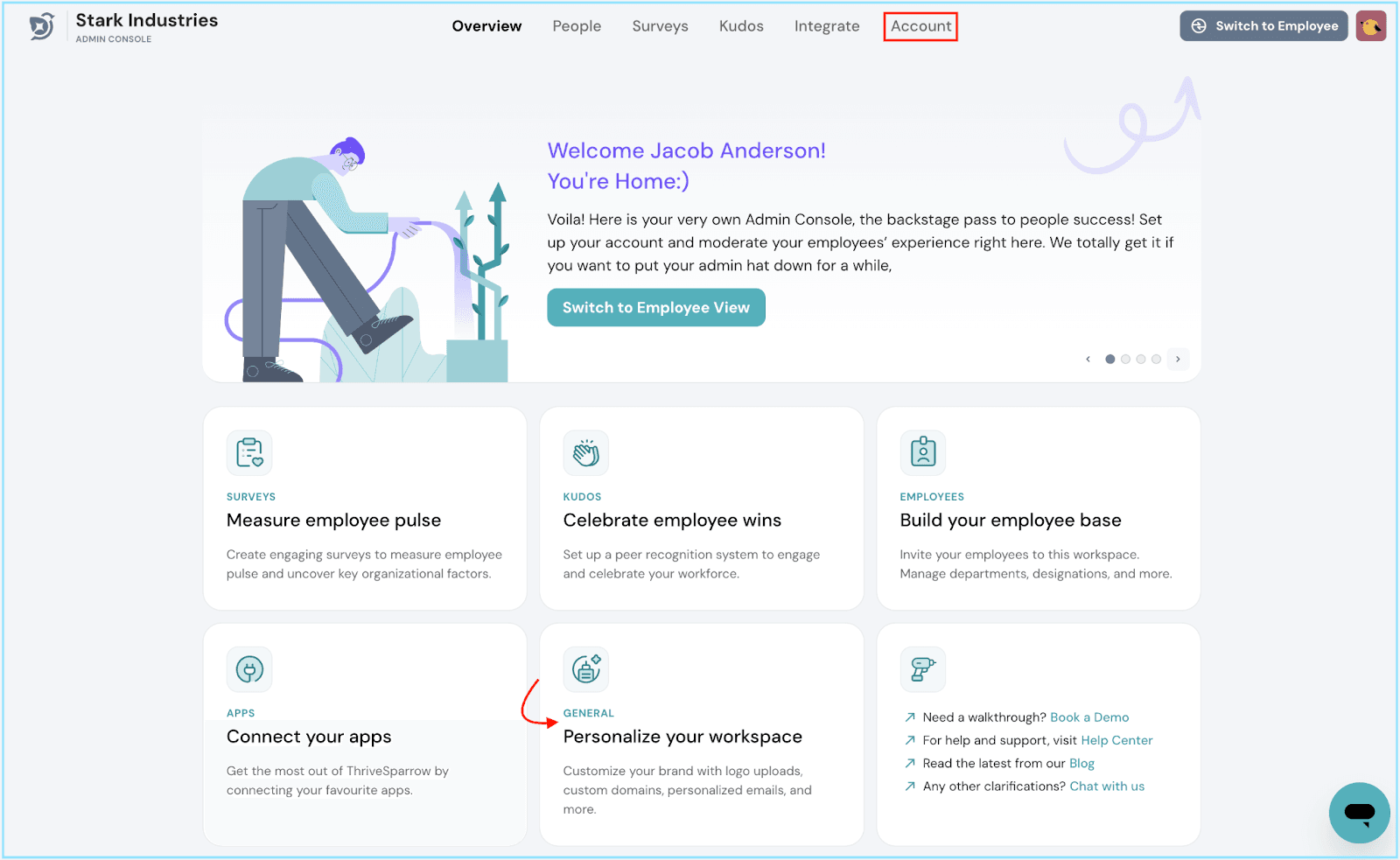Open the user profile avatar
The image size is (1400, 860).
1370,26
